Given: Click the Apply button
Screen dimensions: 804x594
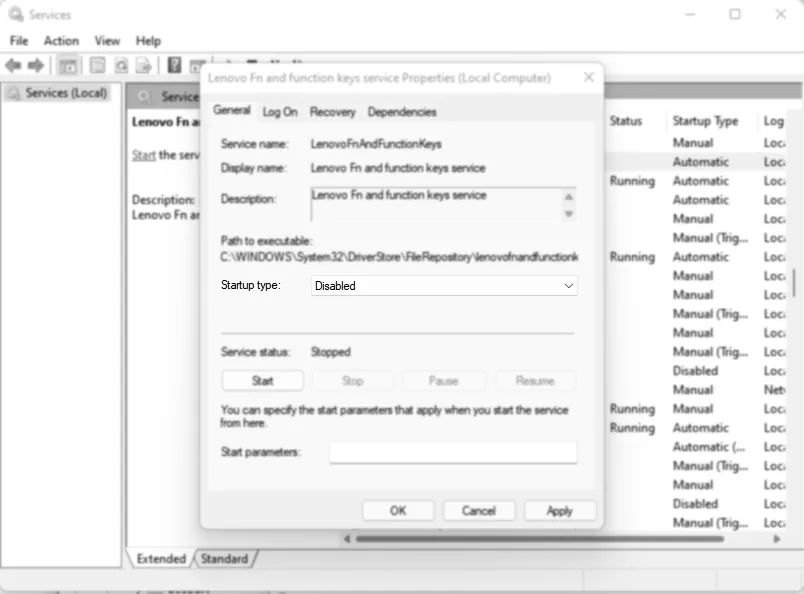Looking at the screenshot, I should [x=559, y=510].
